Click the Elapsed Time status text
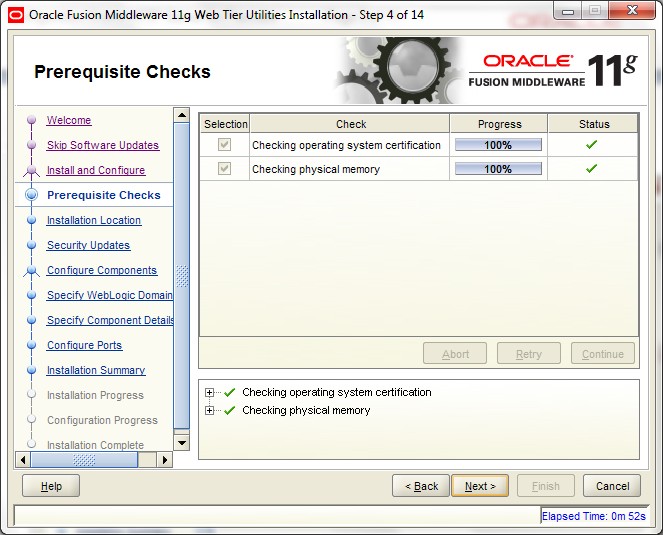Image resolution: width=663 pixels, height=535 pixels. click(x=594, y=516)
